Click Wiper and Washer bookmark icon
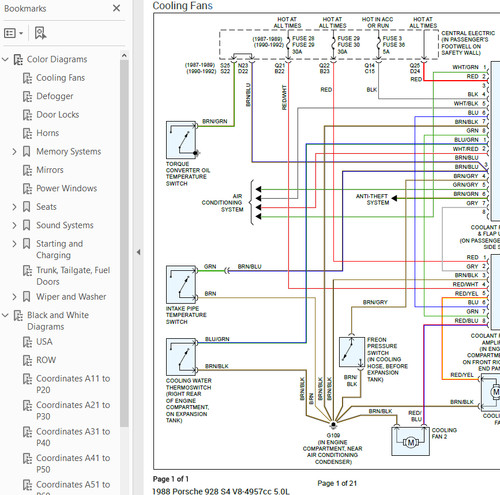Viewport: 500px width, 495px height. click(27, 297)
